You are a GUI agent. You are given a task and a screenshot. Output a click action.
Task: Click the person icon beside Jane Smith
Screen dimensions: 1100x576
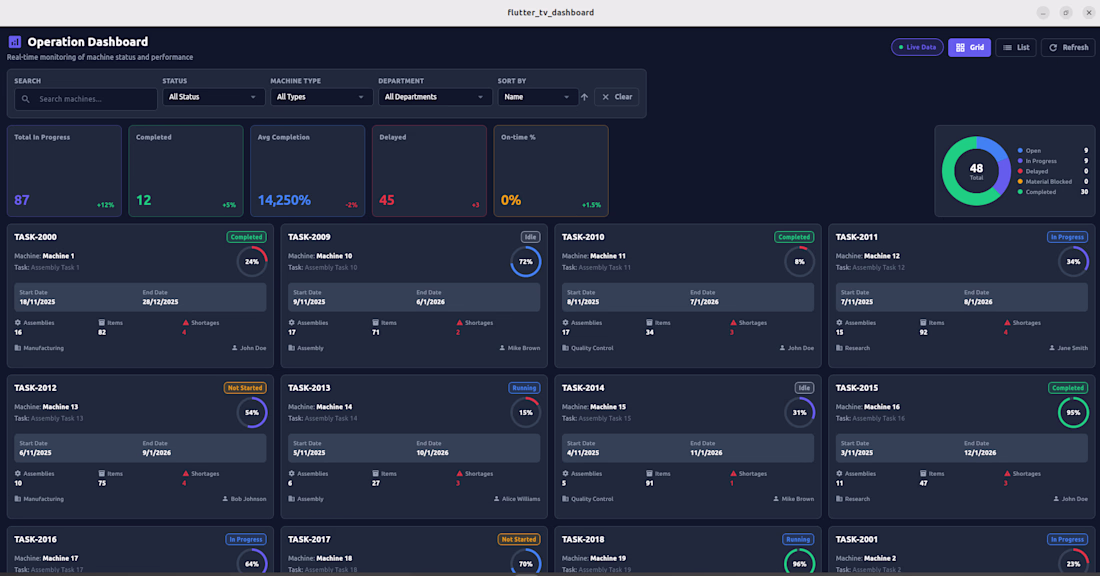[x=1052, y=348]
